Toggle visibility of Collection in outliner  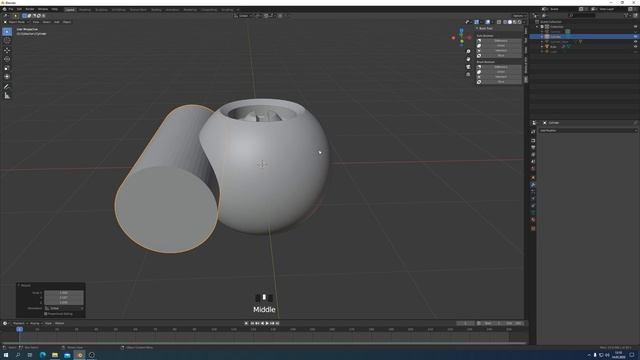point(635,27)
